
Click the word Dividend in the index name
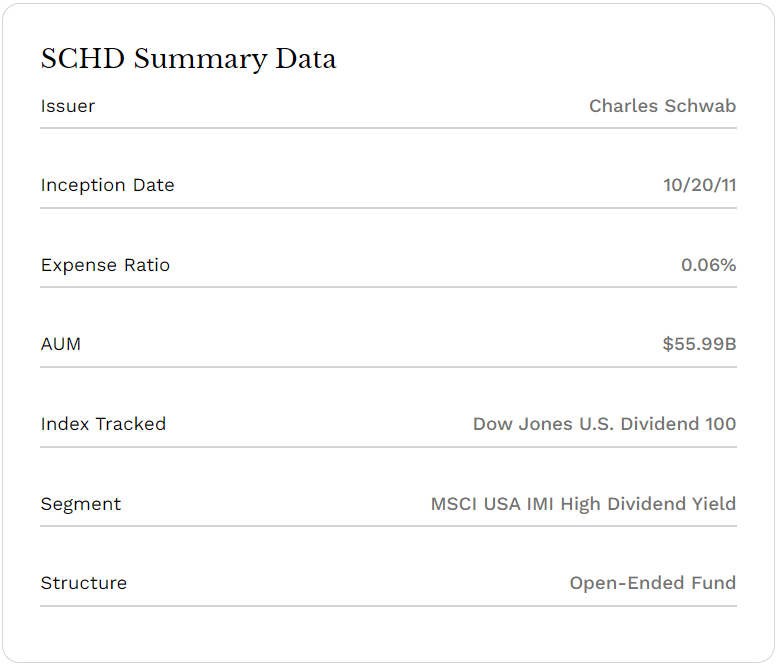coord(660,424)
